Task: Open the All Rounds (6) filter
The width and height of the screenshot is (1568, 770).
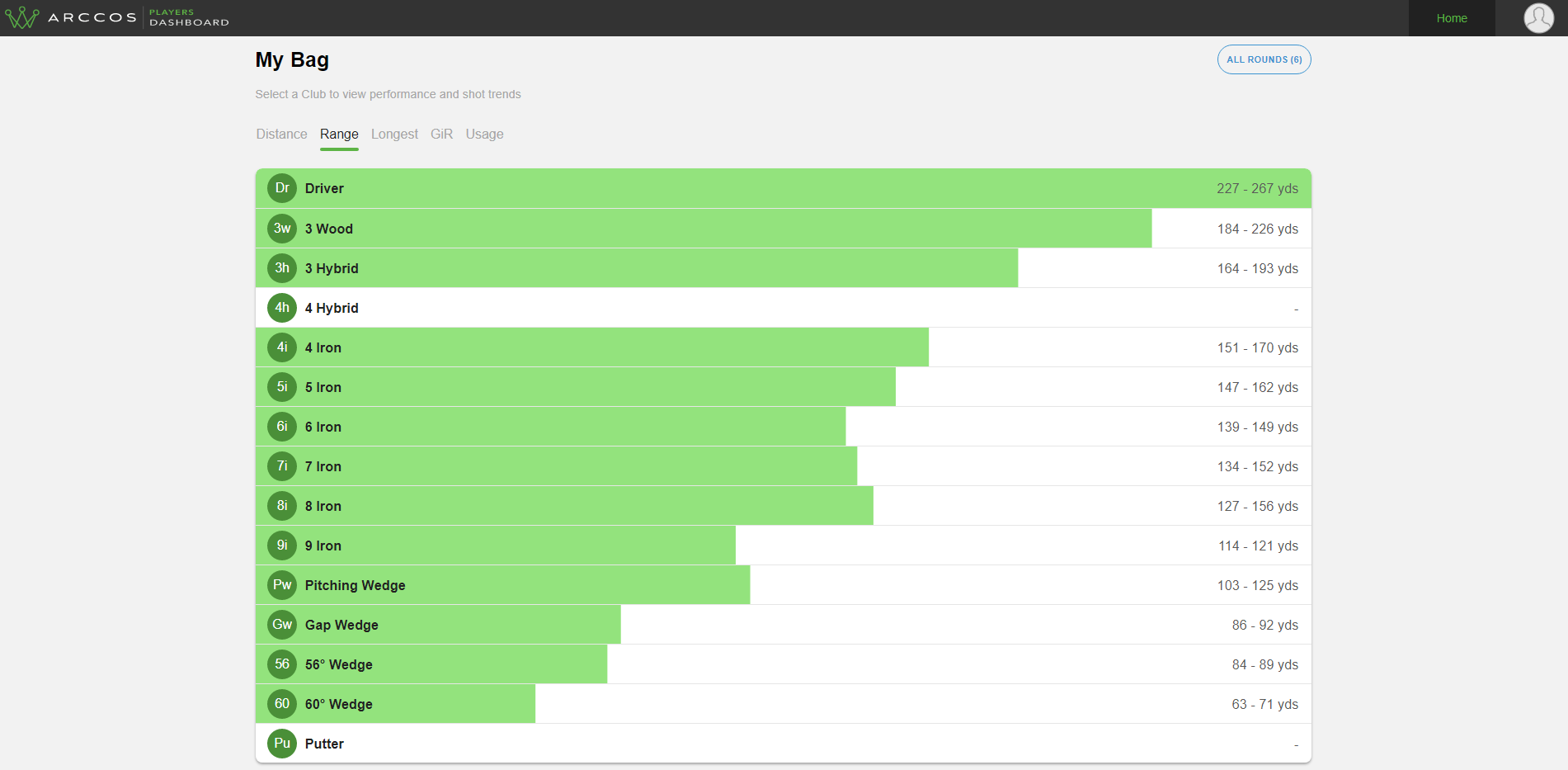Action: pyautogui.click(x=1264, y=59)
